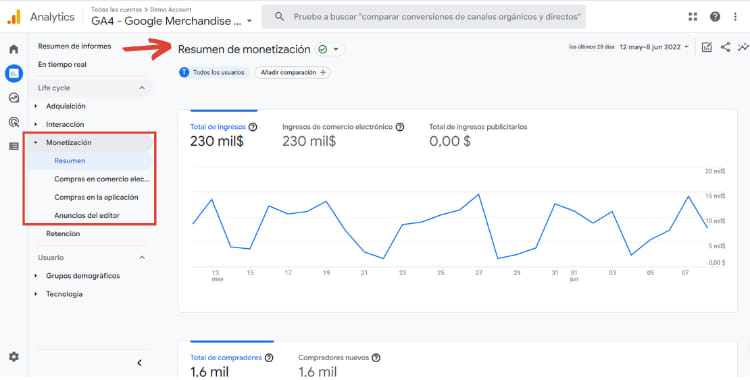
Task: Click the Google Analytics logo
Action: (14, 17)
